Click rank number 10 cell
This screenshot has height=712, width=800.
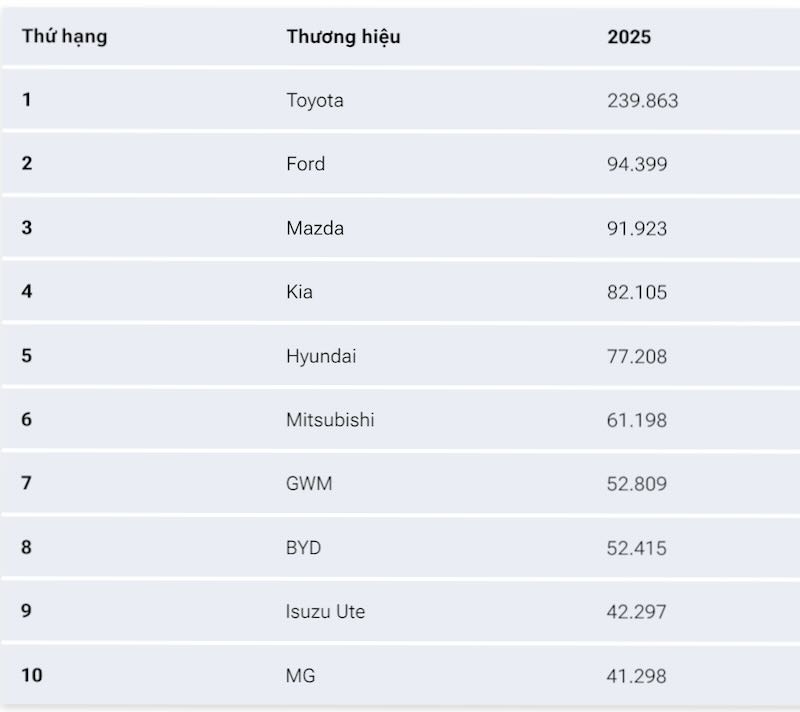tap(32, 676)
